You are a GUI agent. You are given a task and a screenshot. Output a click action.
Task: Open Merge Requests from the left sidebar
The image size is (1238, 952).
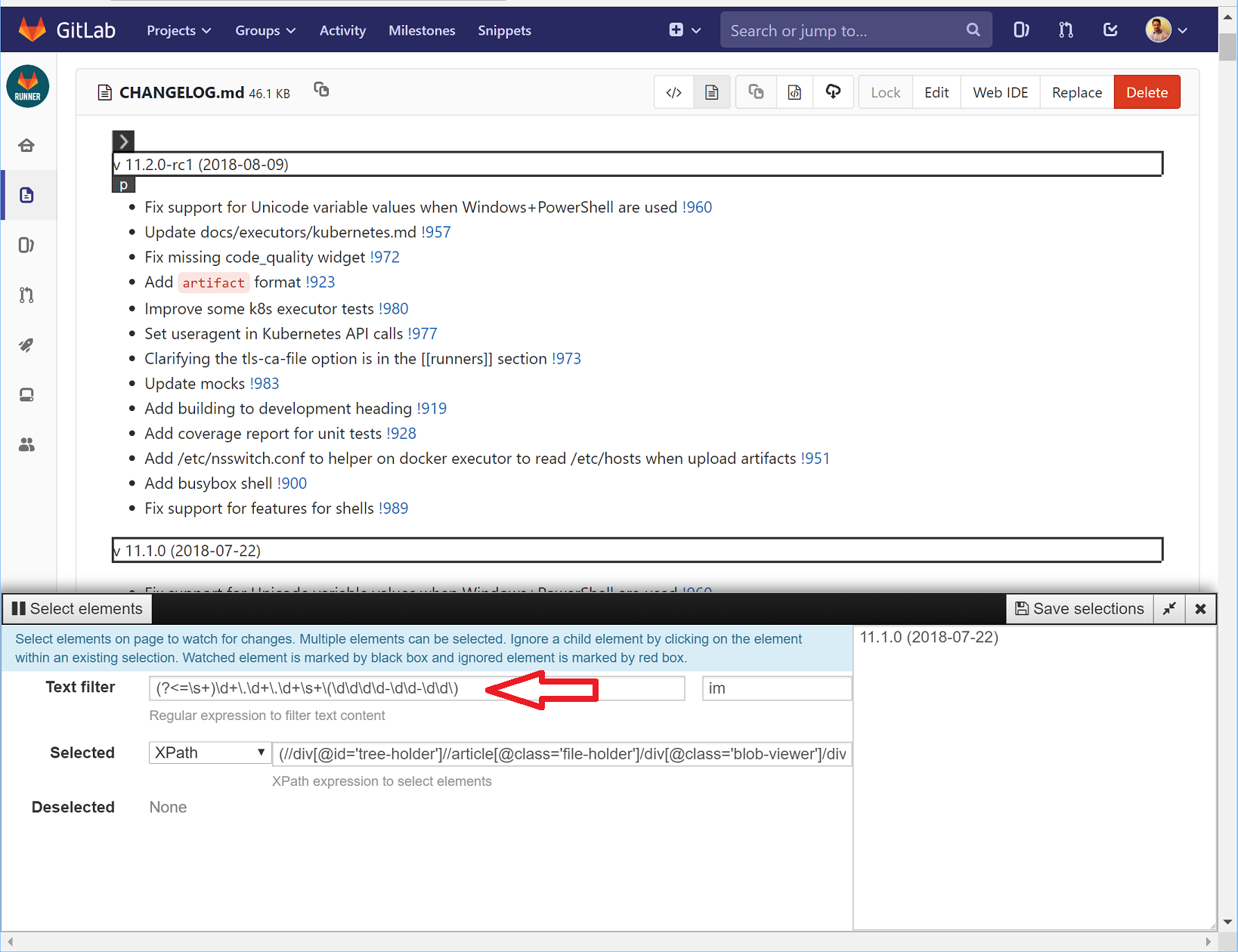pyautogui.click(x=27, y=295)
